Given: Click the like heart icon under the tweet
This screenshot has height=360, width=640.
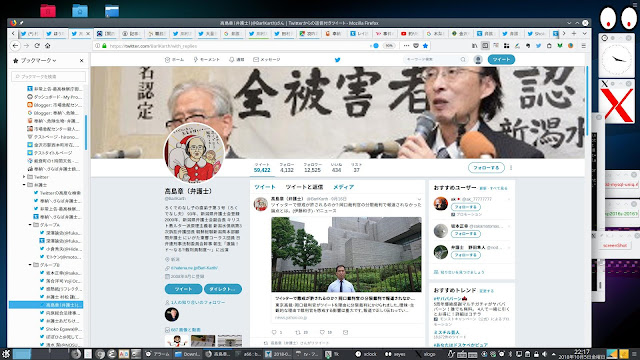Looking at the screenshot, I should (322, 332).
